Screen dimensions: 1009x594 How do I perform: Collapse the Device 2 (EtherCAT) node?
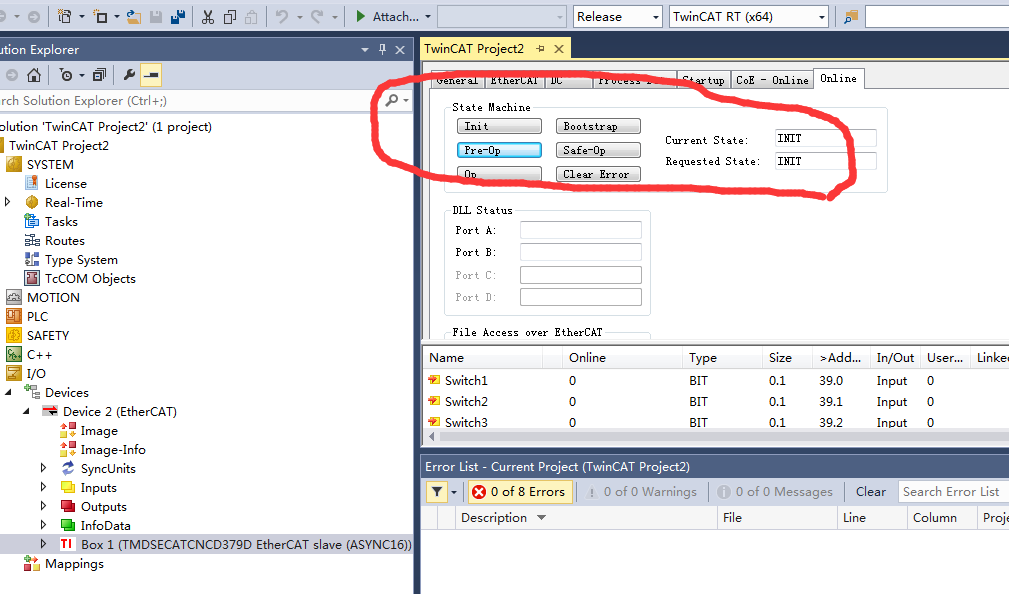(x=26, y=411)
